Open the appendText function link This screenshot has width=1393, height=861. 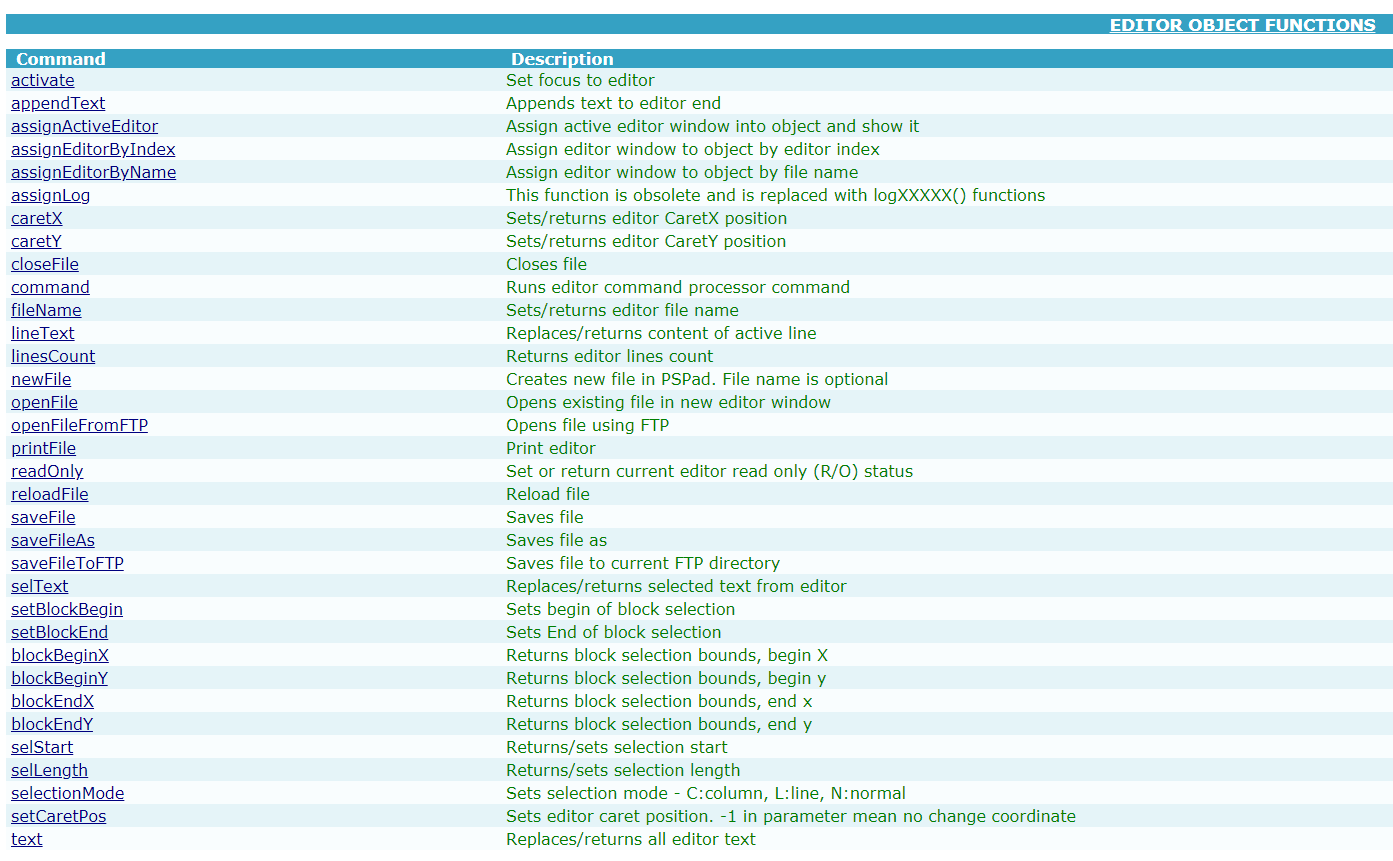(x=58, y=103)
